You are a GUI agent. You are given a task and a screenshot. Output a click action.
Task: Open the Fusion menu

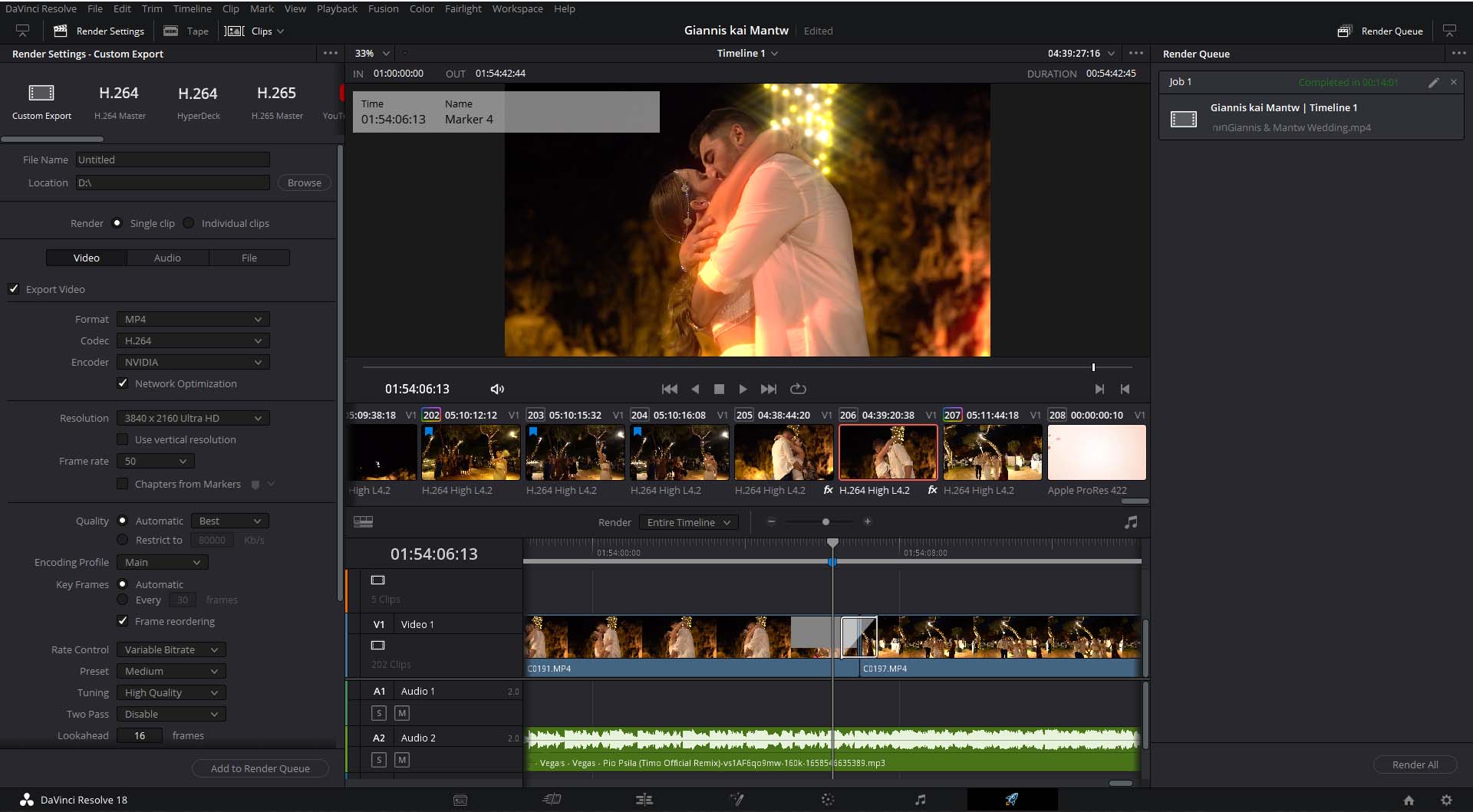[383, 8]
